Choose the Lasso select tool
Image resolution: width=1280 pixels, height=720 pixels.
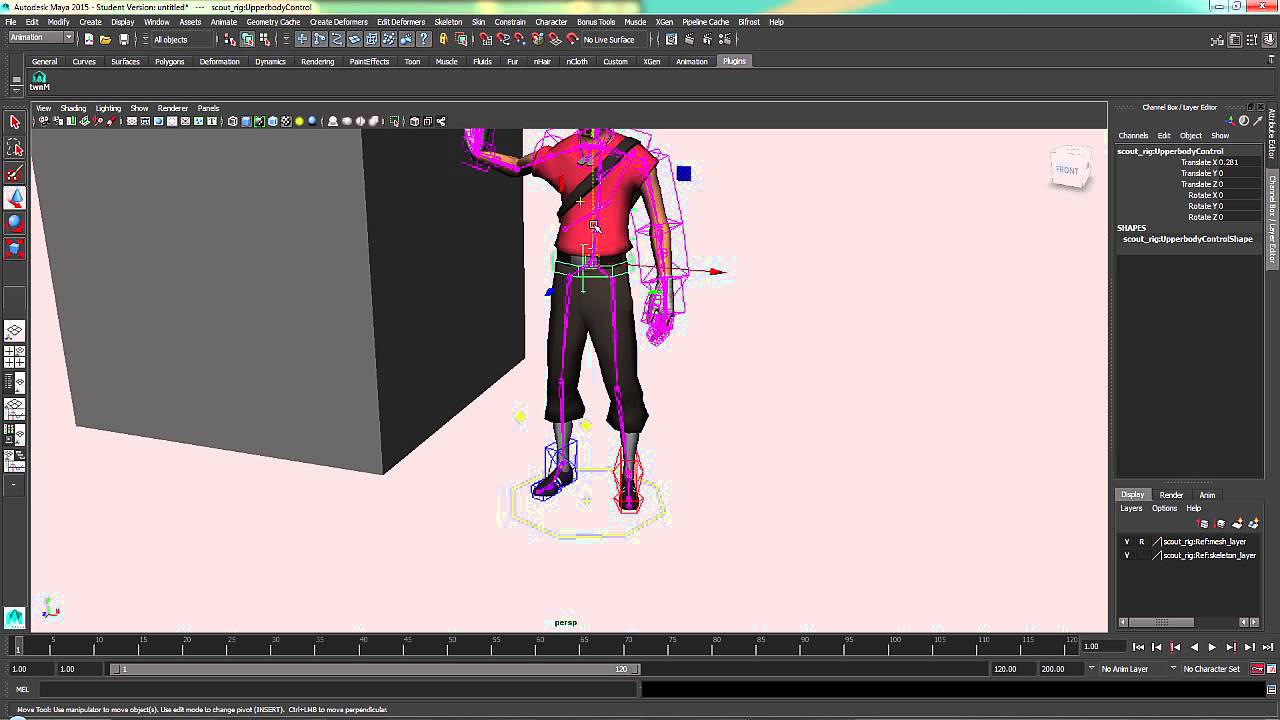[x=15, y=148]
